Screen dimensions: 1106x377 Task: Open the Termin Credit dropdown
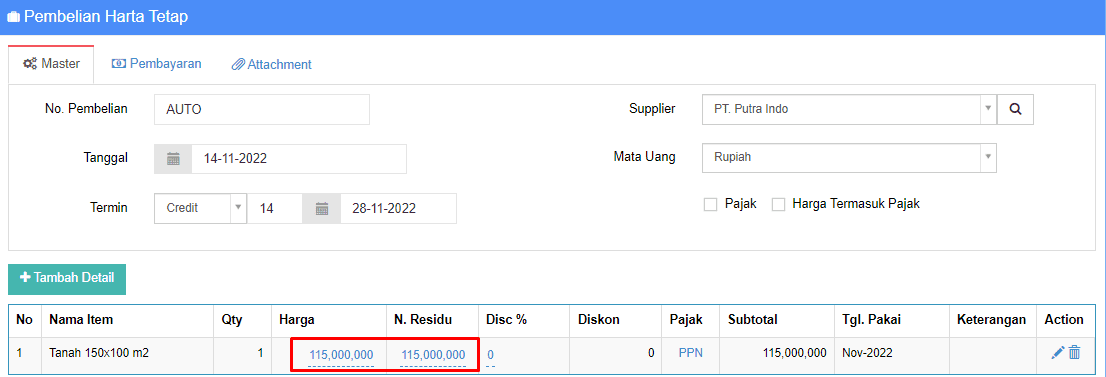[200, 208]
